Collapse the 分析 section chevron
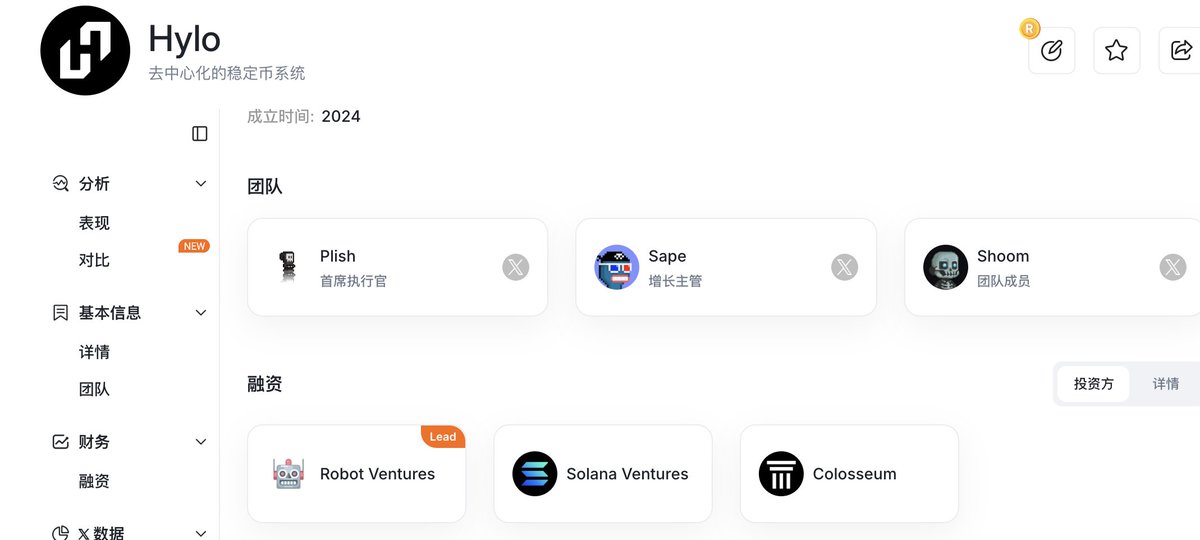The height and width of the screenshot is (540, 1200). pos(201,184)
